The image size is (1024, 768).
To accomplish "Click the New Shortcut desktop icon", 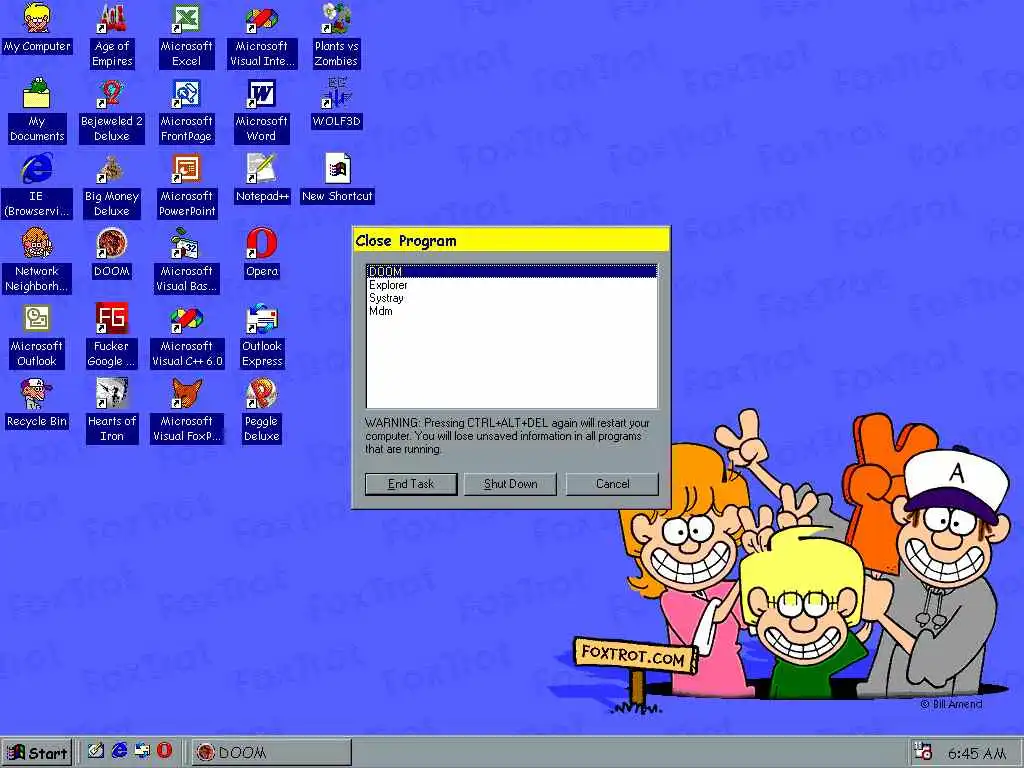I will pyautogui.click(x=337, y=178).
